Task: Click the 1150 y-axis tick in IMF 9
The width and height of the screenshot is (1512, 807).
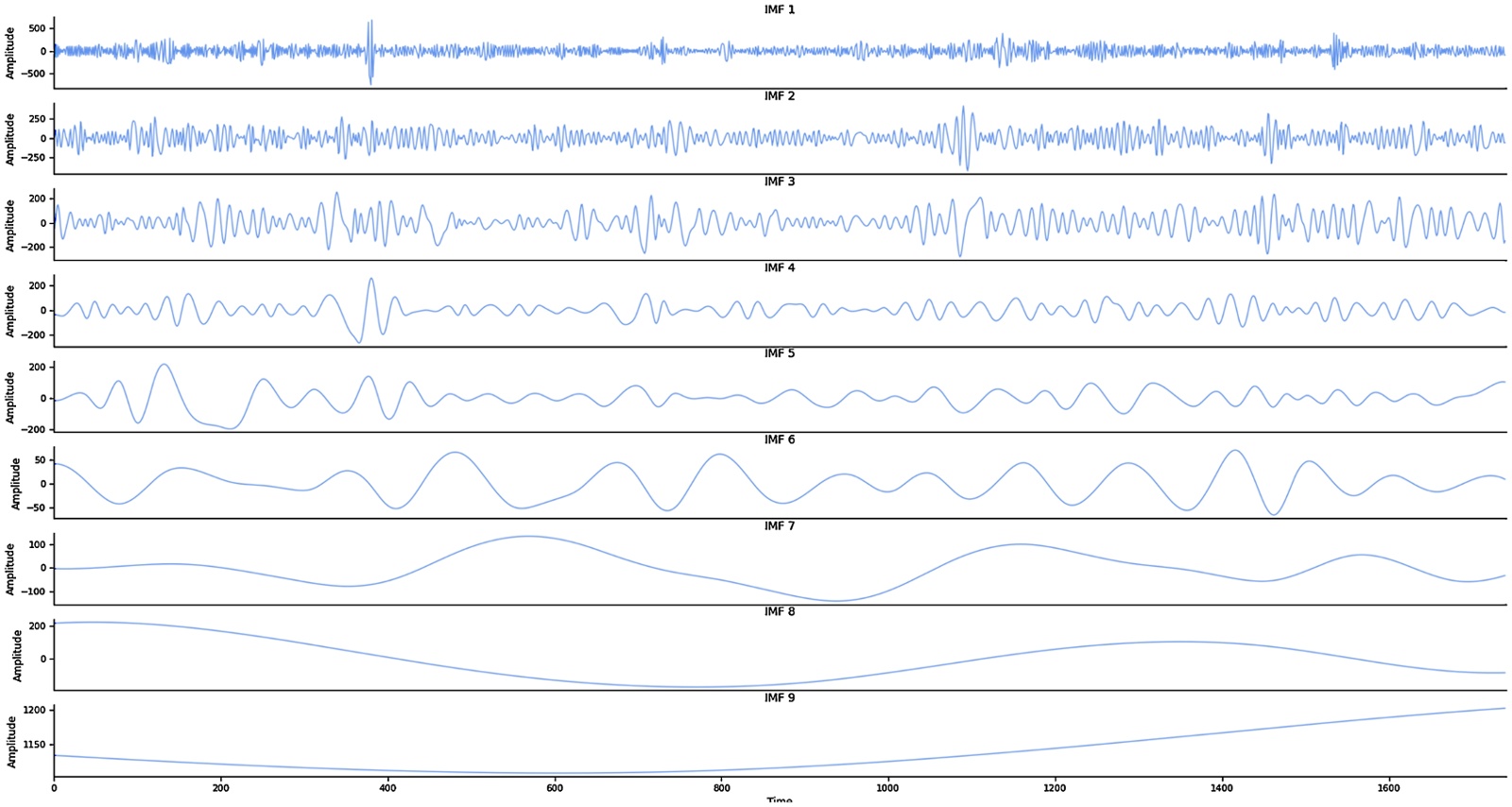Action: (x=34, y=745)
